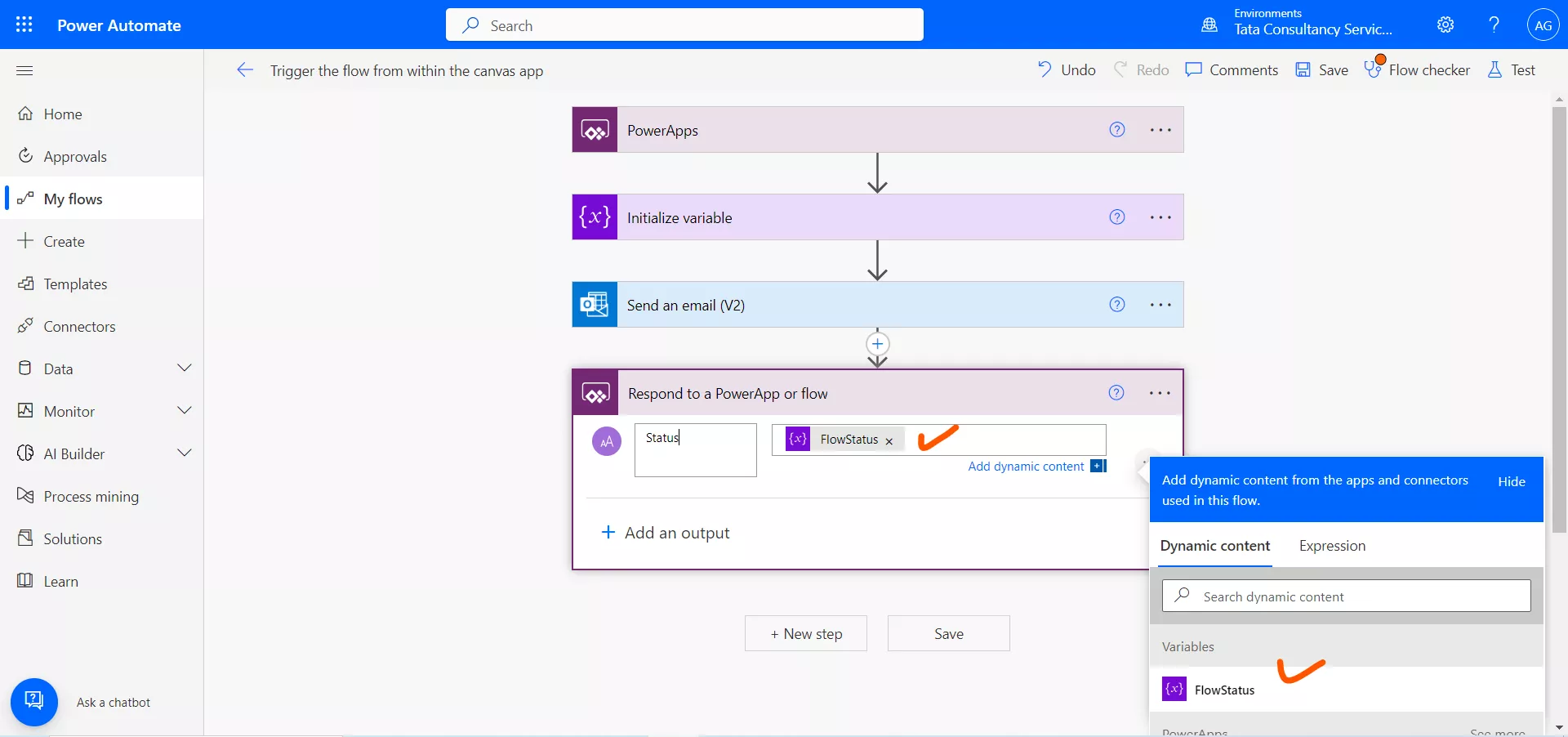Open the Ask a chatbot bubble icon
1568x737 pixels.
point(34,702)
